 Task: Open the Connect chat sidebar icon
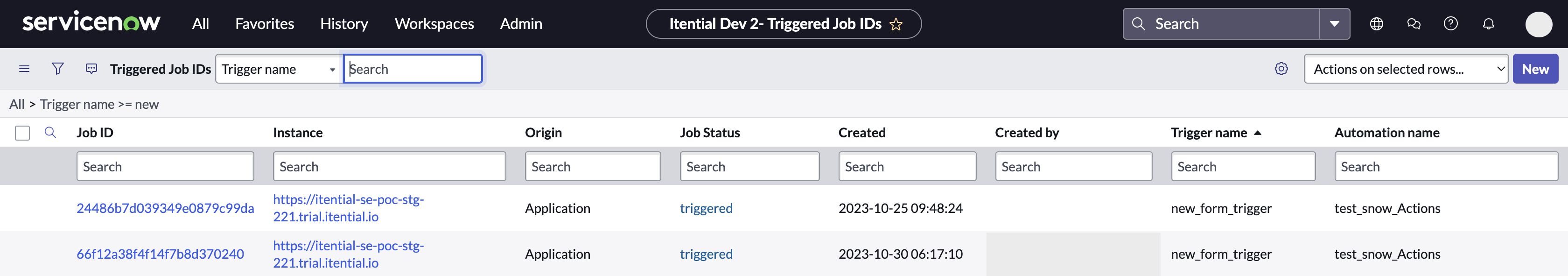pyautogui.click(x=1414, y=24)
